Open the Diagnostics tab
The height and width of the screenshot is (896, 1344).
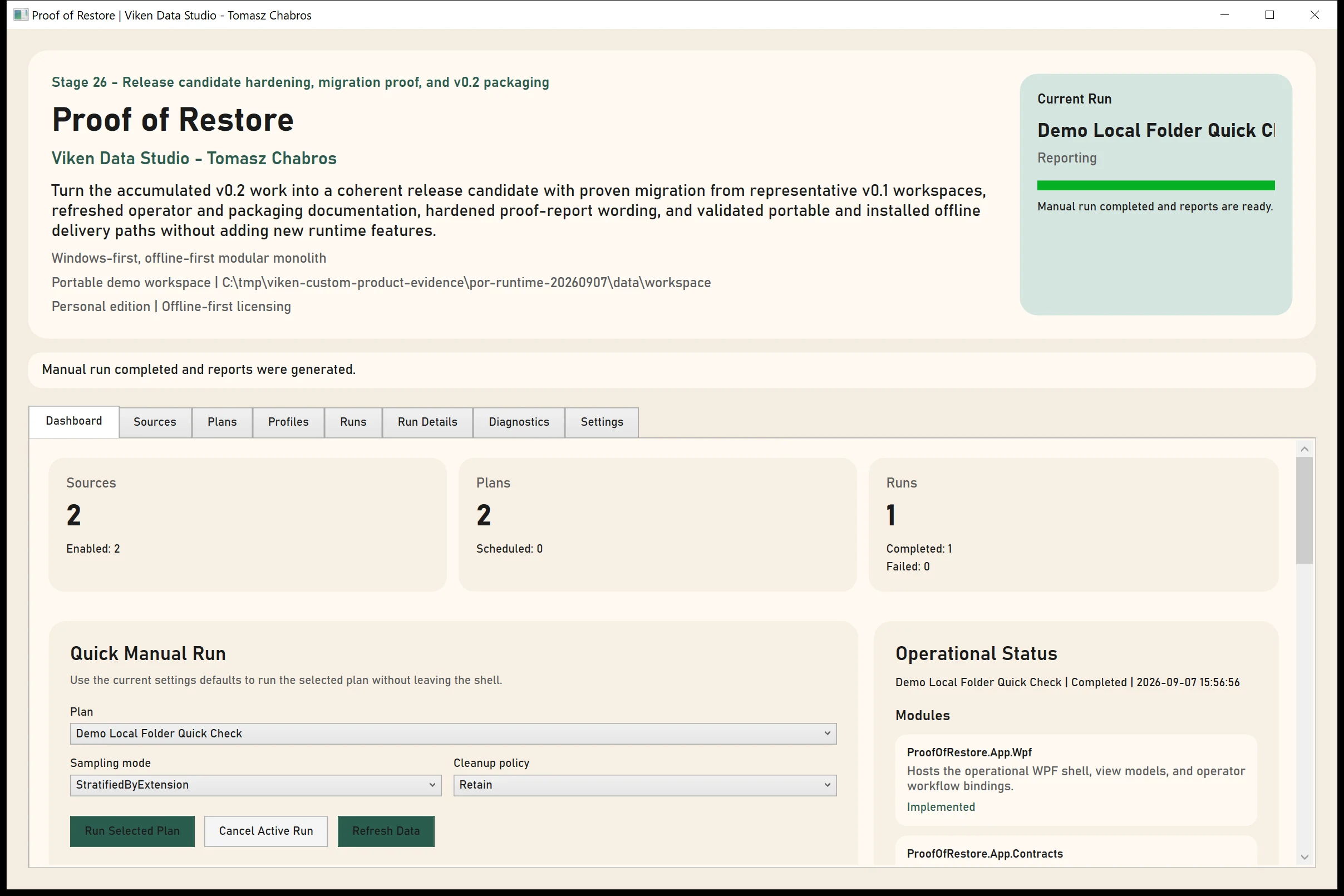click(x=519, y=422)
